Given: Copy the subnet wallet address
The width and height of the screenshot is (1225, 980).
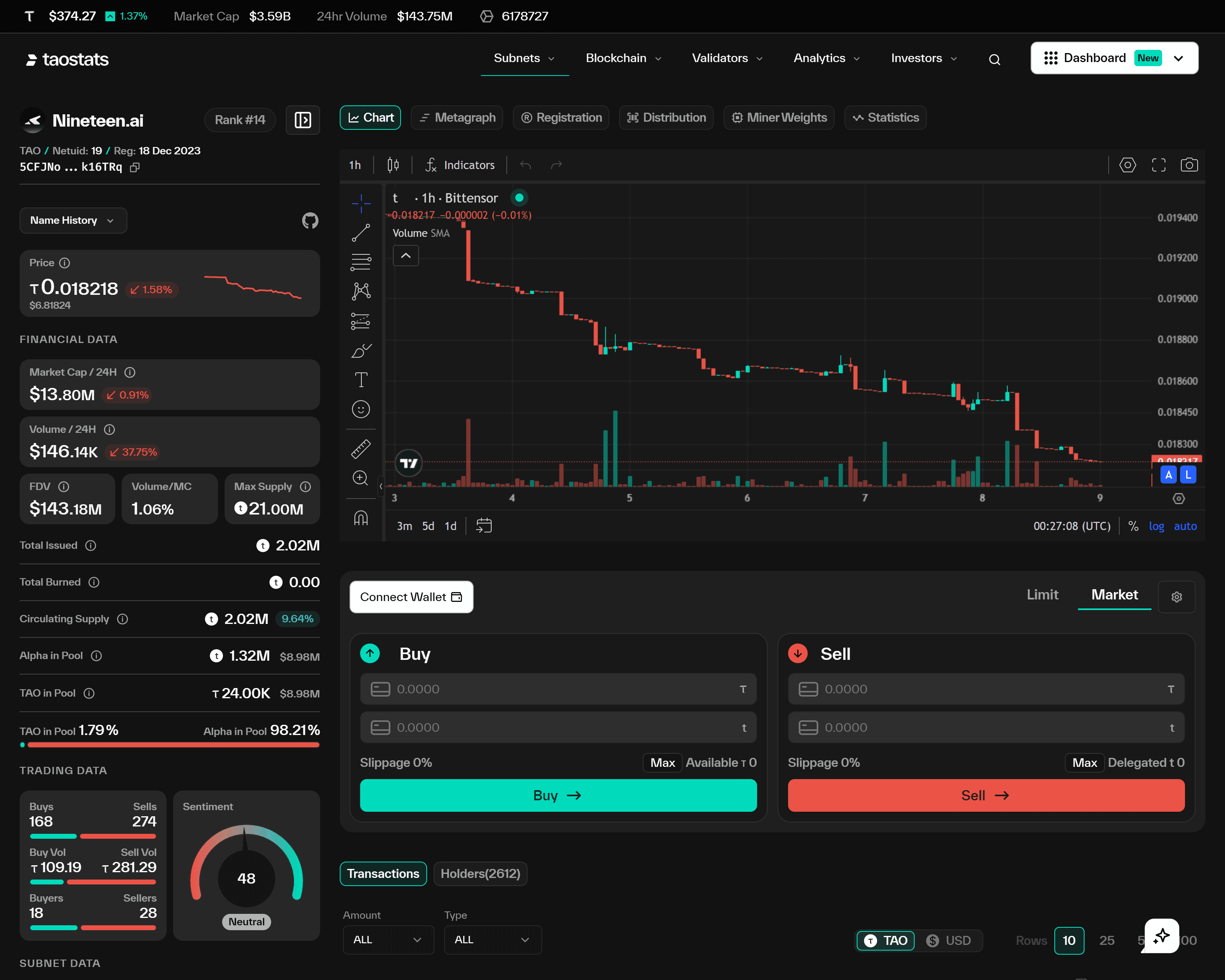Looking at the screenshot, I should (135, 167).
